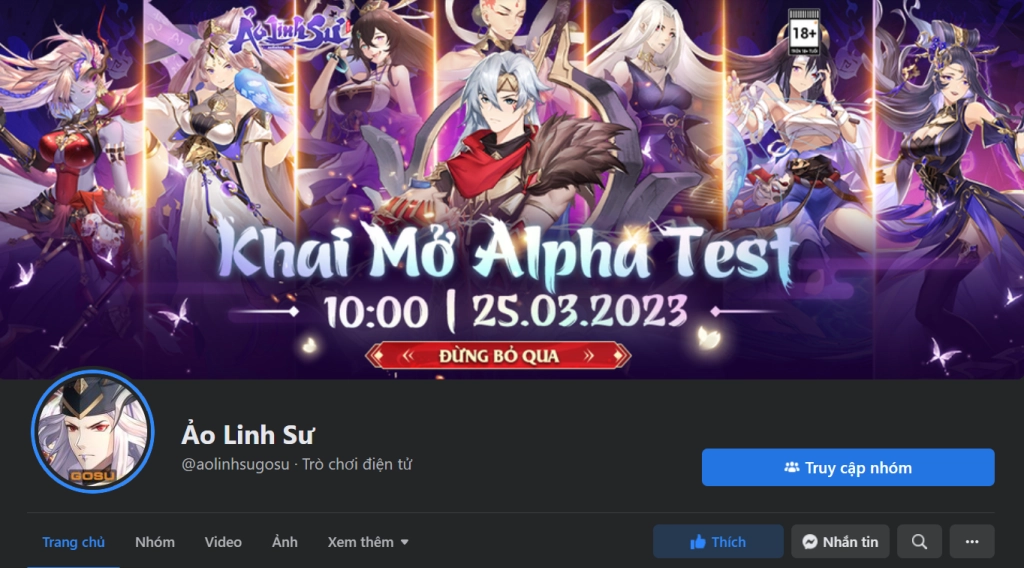Open the three-dots more options menu

972,542
